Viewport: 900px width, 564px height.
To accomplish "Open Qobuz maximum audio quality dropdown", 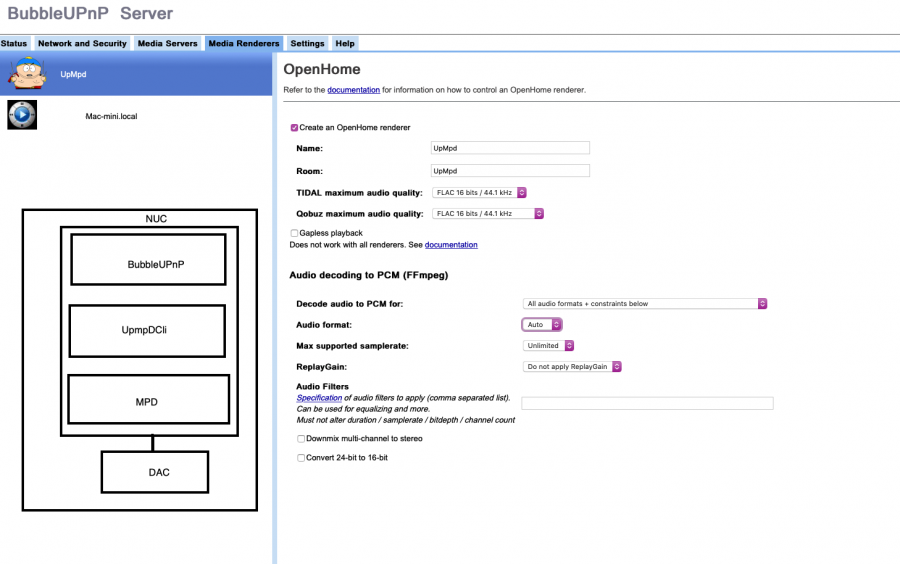I will coord(488,213).
